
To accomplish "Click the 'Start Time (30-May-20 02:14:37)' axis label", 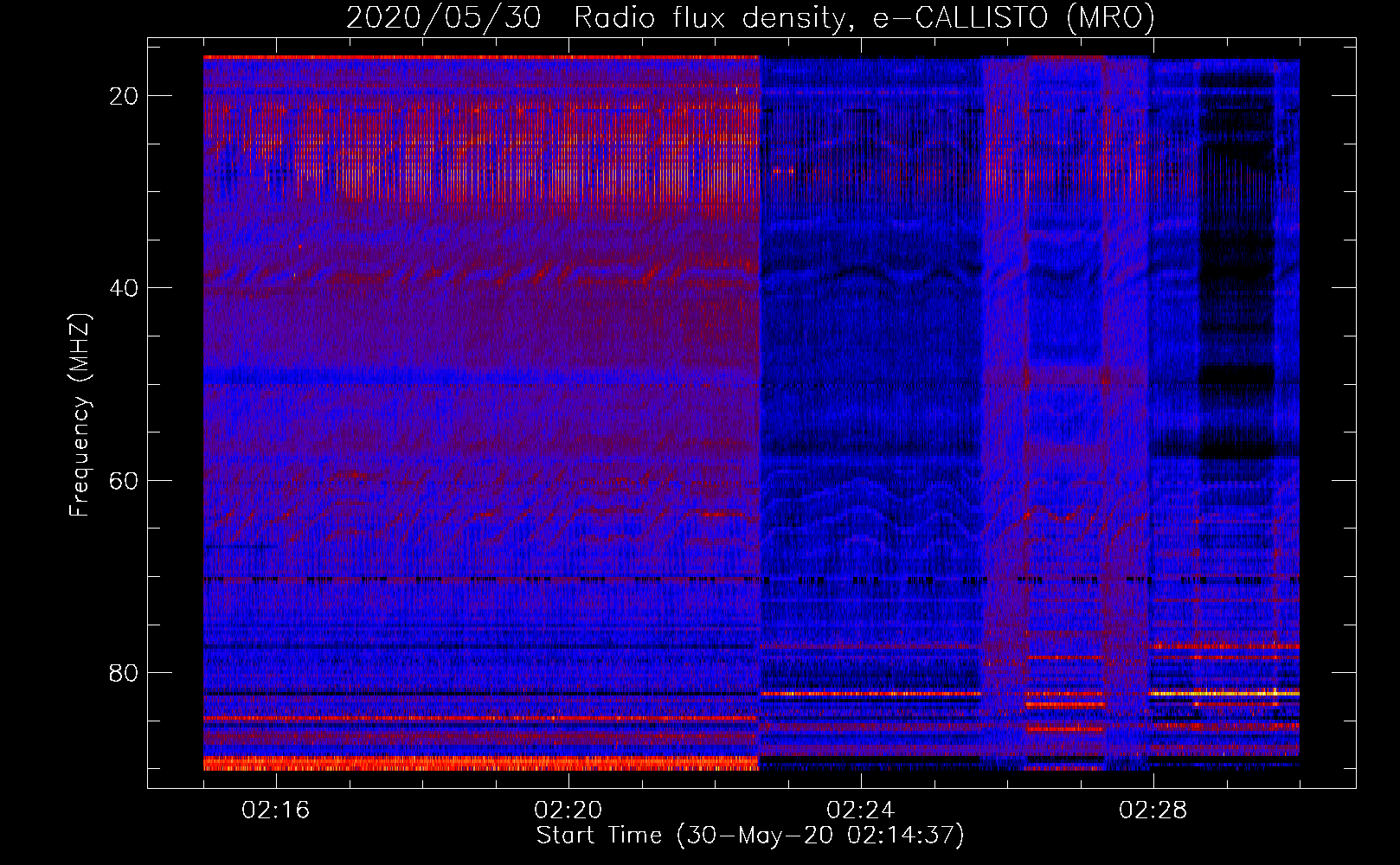I will tap(749, 836).
